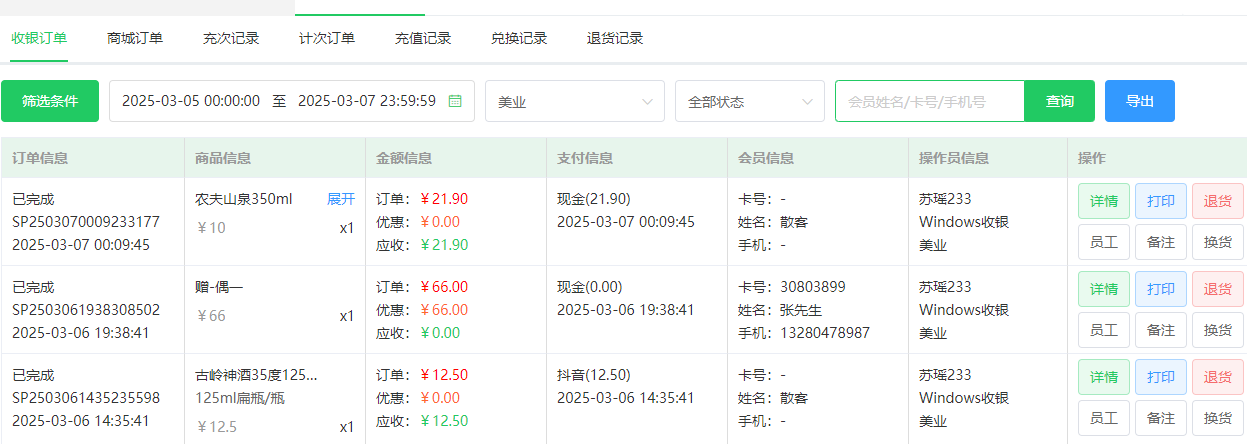Export orders with 导出 button

tap(1140, 101)
